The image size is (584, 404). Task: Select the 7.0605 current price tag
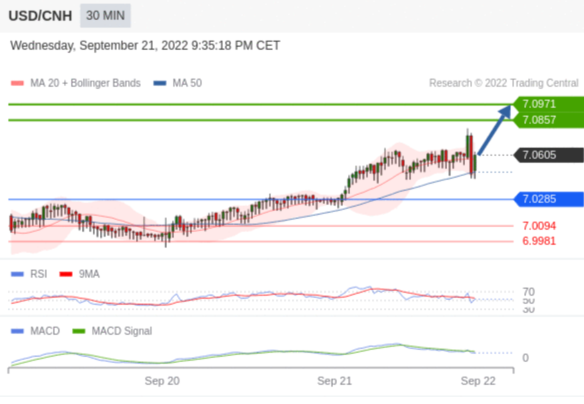pos(548,155)
